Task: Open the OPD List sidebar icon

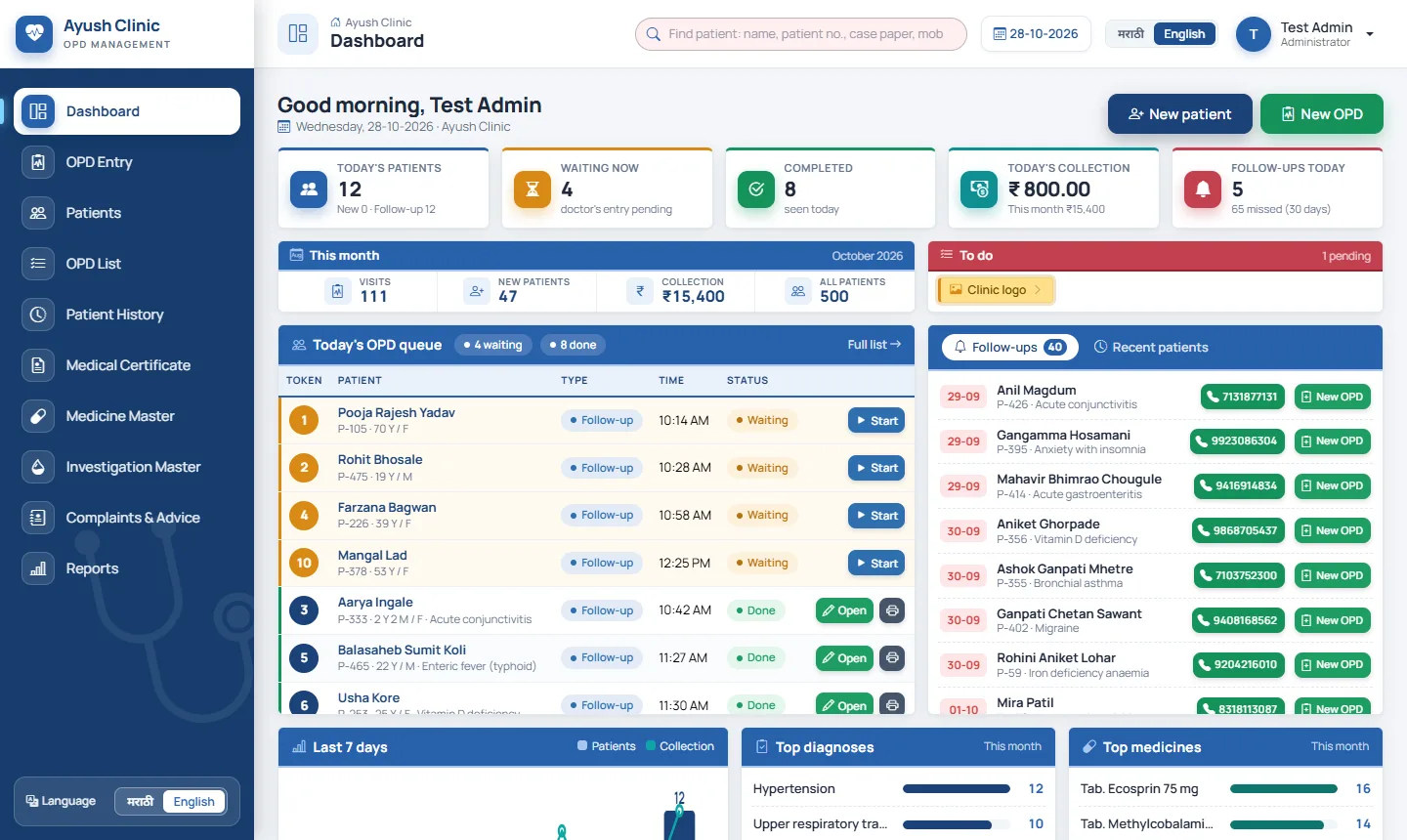Action: 38,264
